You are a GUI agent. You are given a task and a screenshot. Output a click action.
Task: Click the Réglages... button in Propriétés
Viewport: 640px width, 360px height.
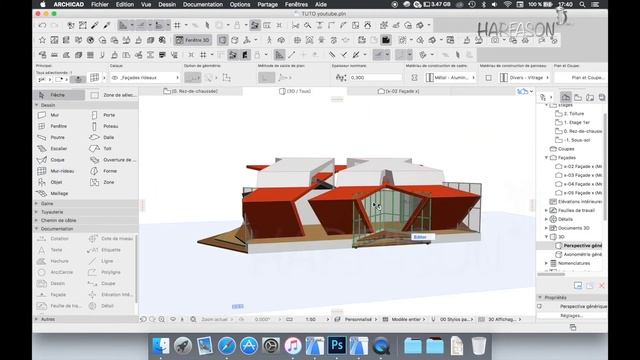coord(571,316)
